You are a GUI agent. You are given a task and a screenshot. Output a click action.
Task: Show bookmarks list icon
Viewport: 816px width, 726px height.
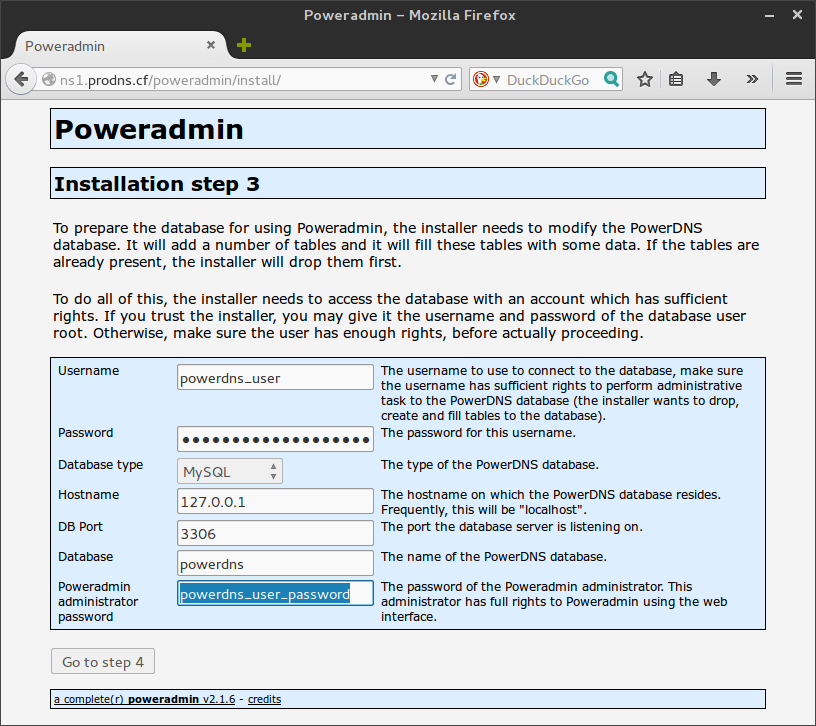[675, 79]
